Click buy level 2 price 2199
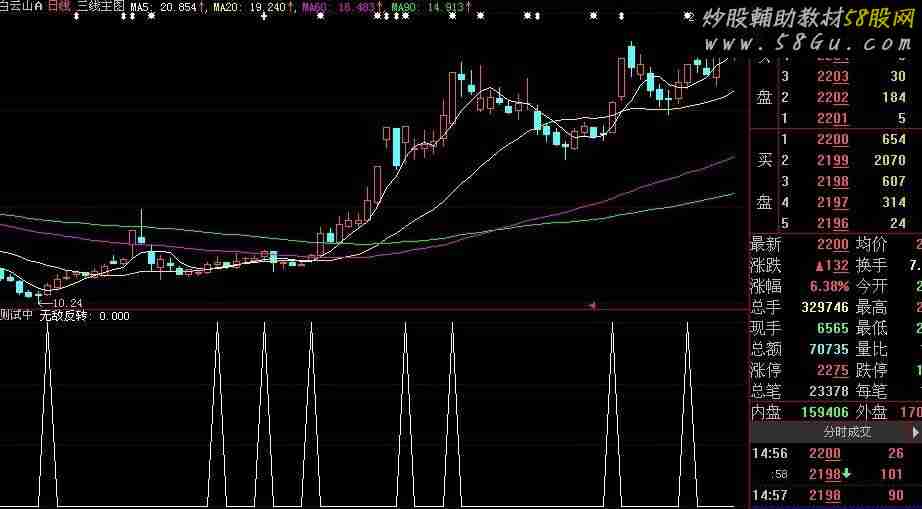 833,160
